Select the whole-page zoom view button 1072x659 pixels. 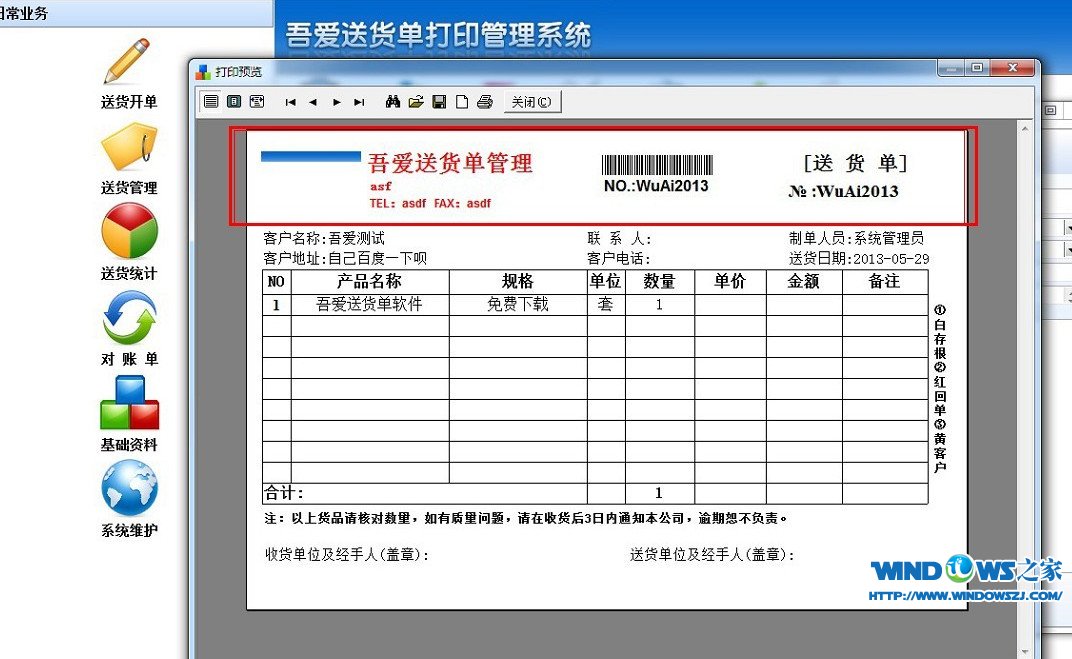tap(211, 102)
